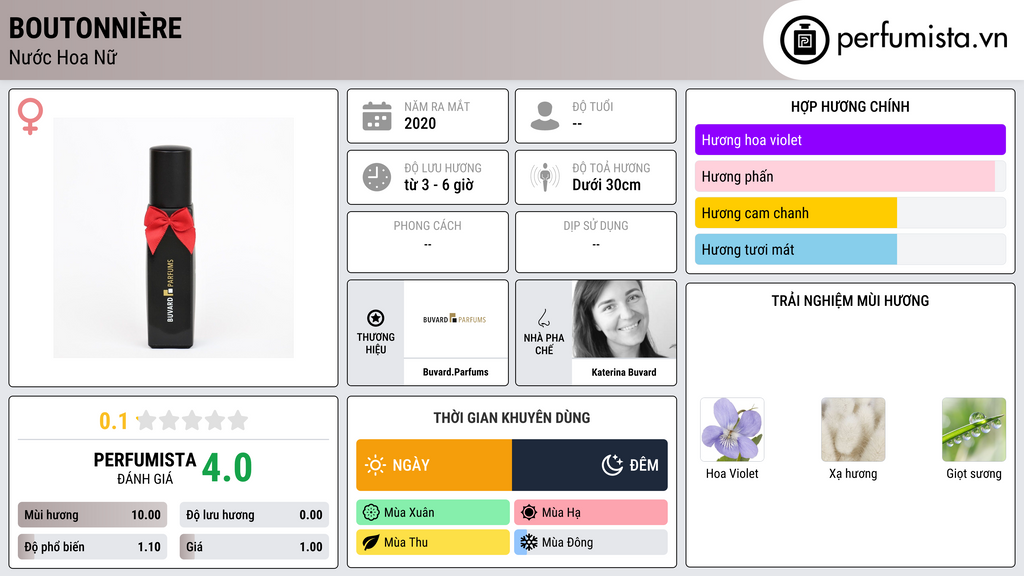
Task: Click the Giọt sương caption text
Action: [x=974, y=473]
